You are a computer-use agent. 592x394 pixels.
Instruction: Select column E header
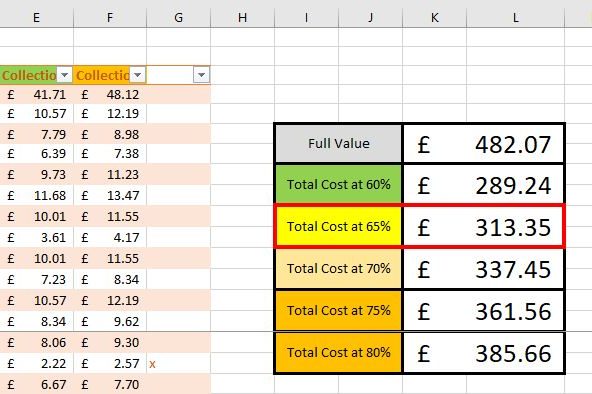[x=37, y=17]
